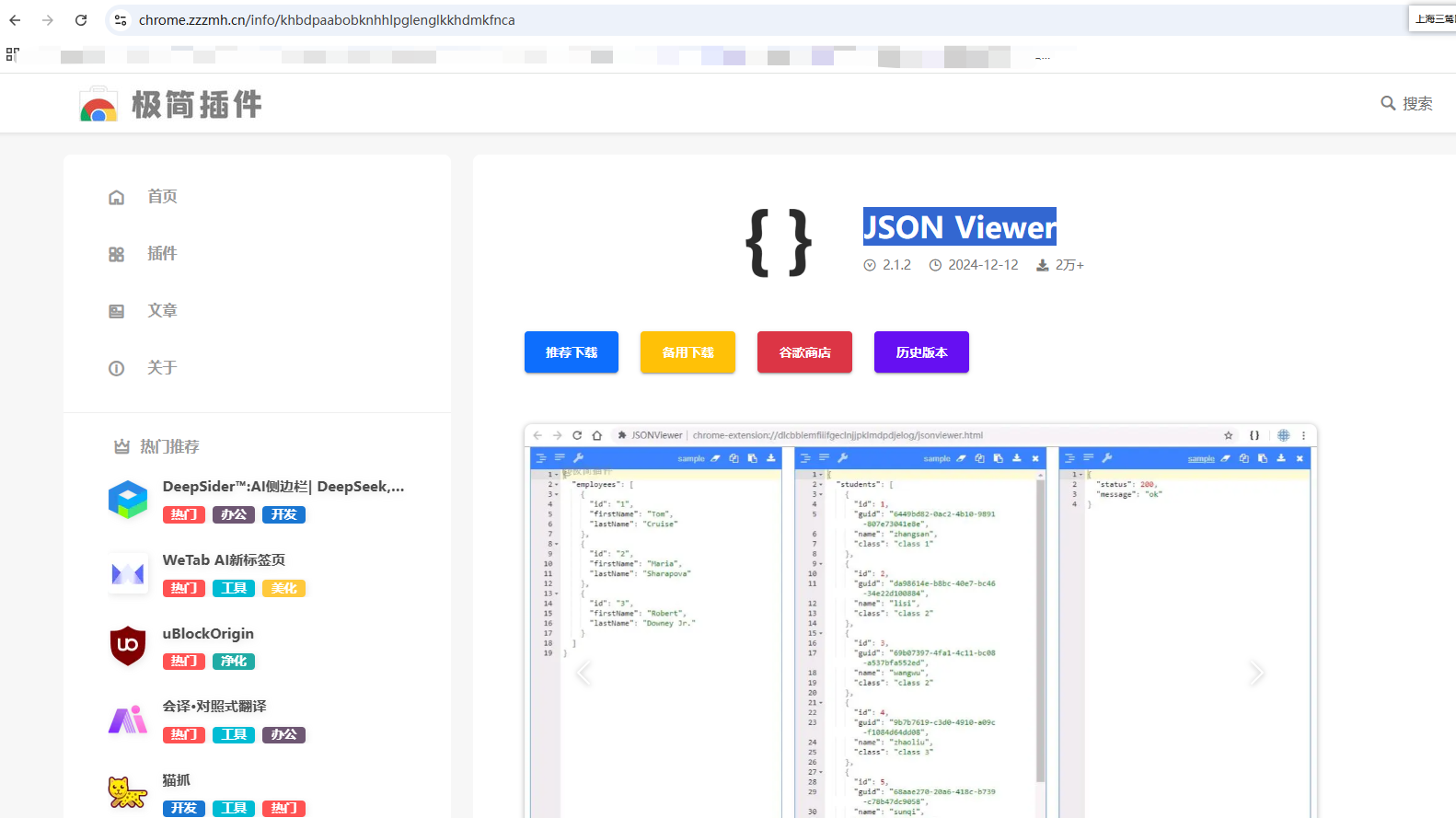The width and height of the screenshot is (1456, 818).
Task: Click 热门 tag under DeepSider
Action: tap(184, 515)
